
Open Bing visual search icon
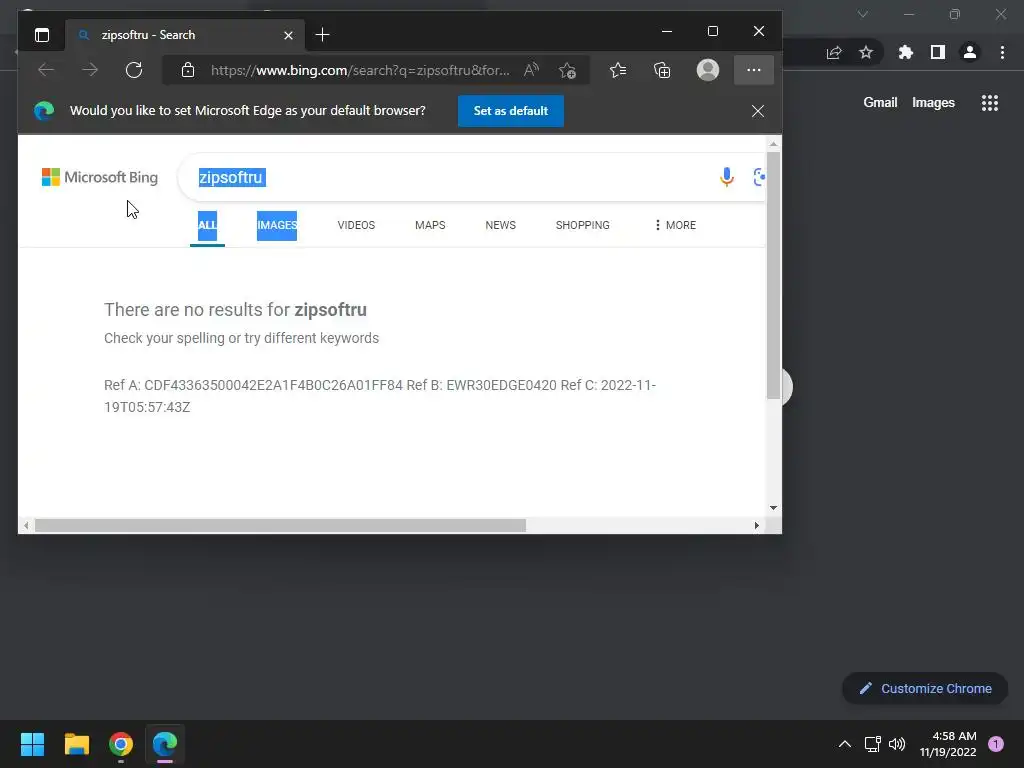click(759, 177)
